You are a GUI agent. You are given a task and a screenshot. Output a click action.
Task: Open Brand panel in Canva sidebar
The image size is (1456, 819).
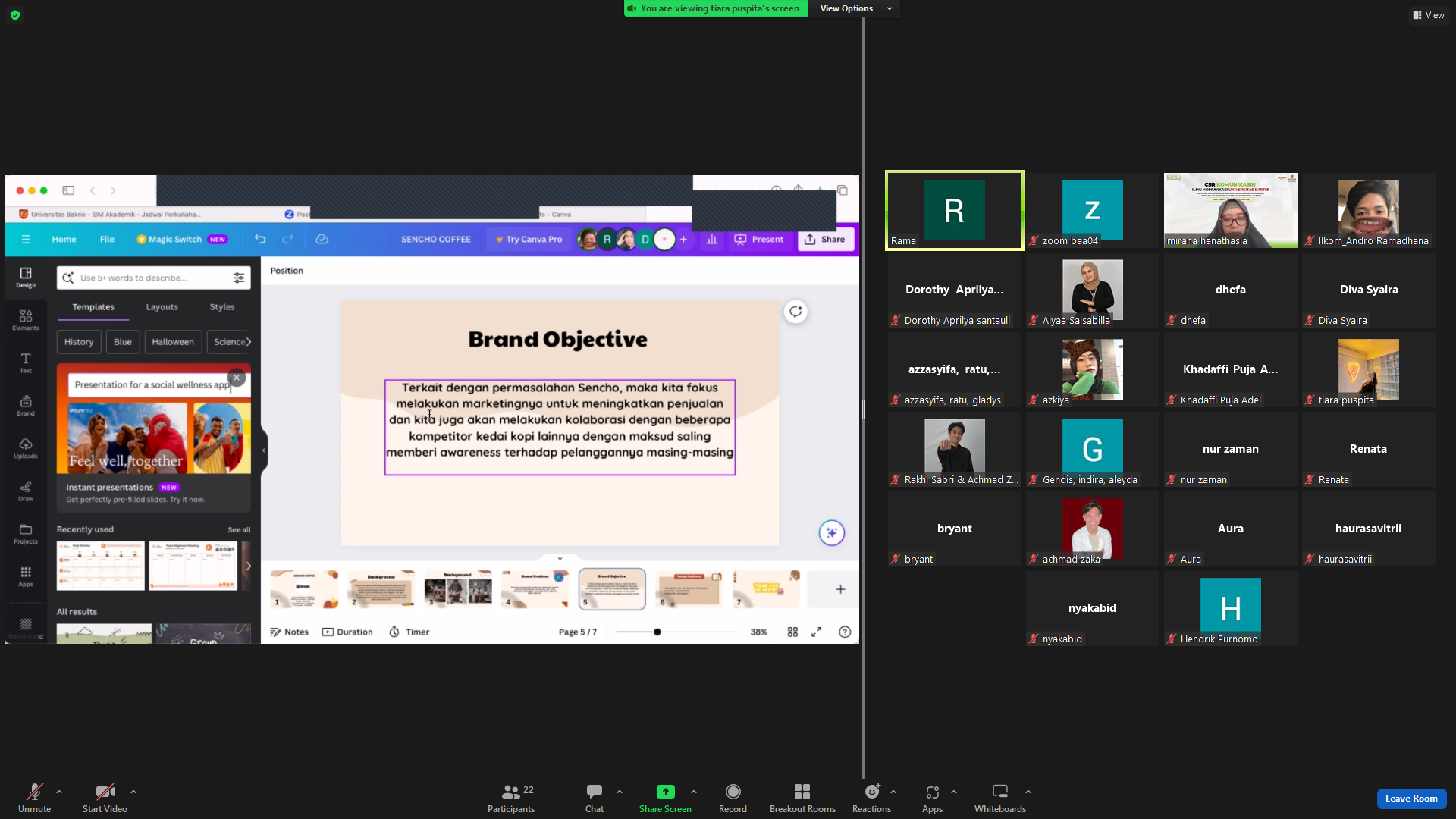point(26,406)
